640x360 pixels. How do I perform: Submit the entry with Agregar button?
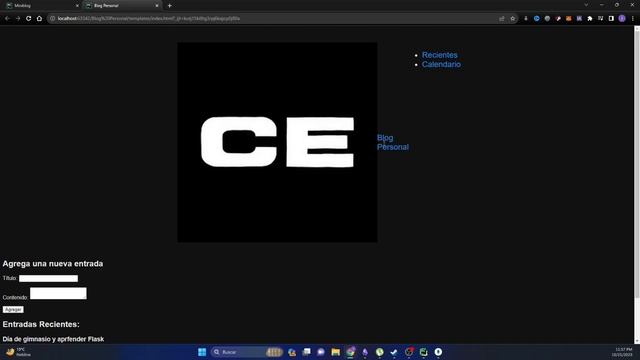(13, 309)
